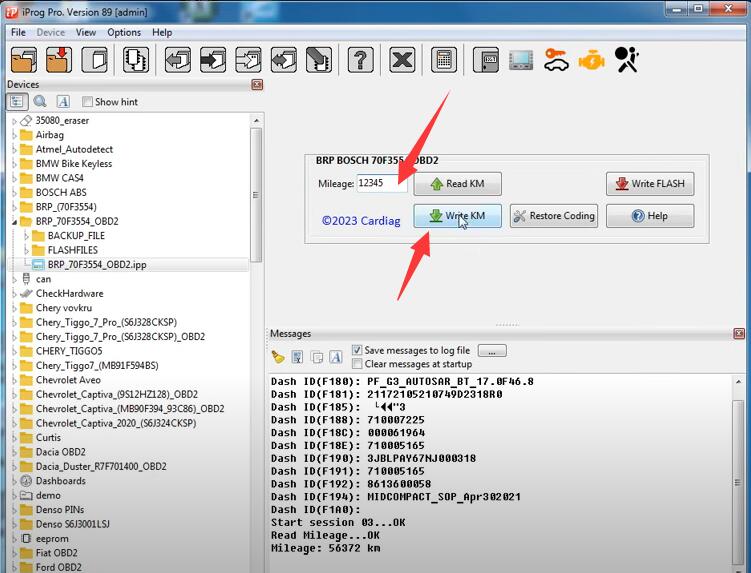Click the Restore Coding button
Screen dimensions: 751x573
[x=554, y=216]
